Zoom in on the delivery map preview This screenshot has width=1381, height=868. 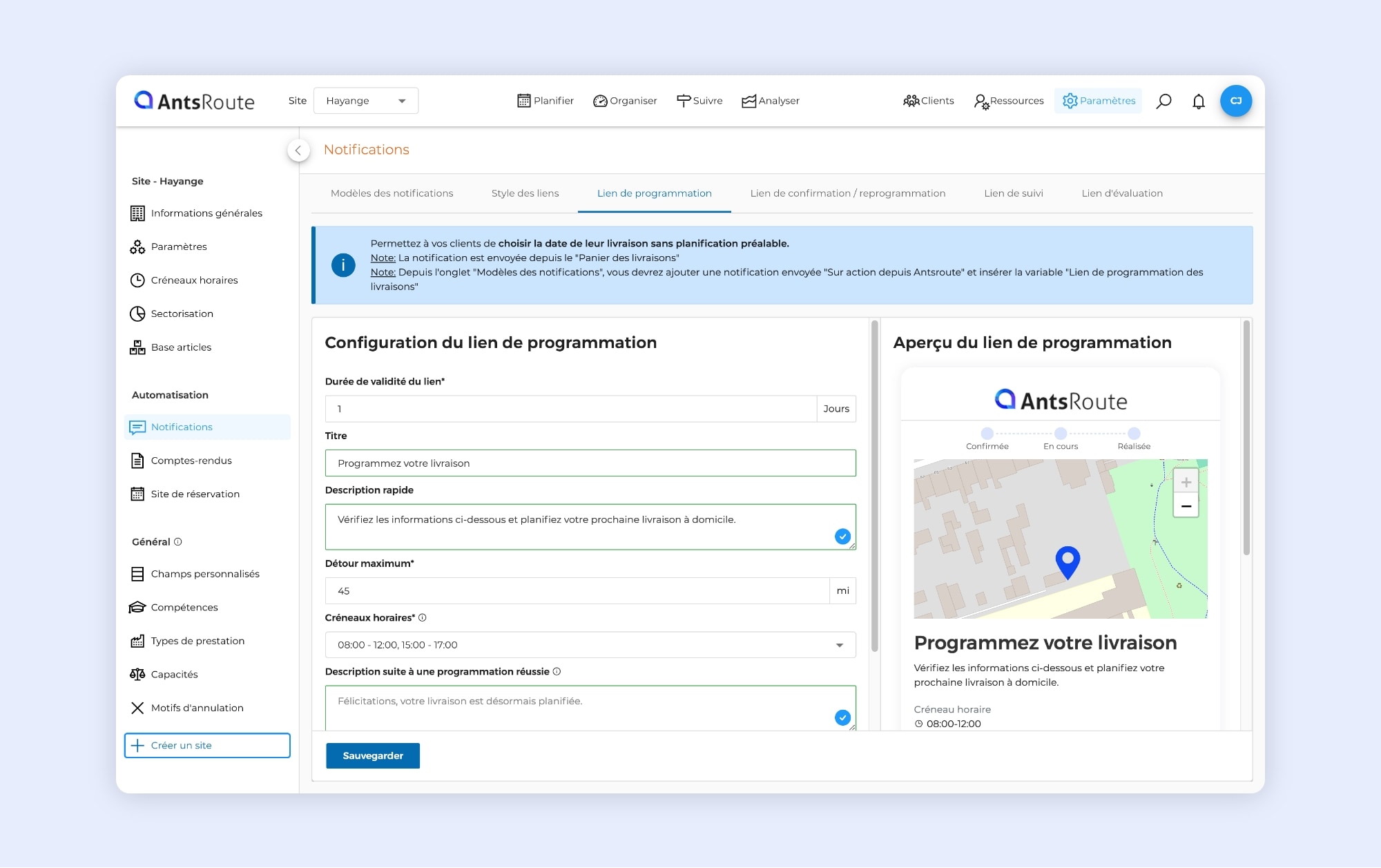pyautogui.click(x=1186, y=480)
